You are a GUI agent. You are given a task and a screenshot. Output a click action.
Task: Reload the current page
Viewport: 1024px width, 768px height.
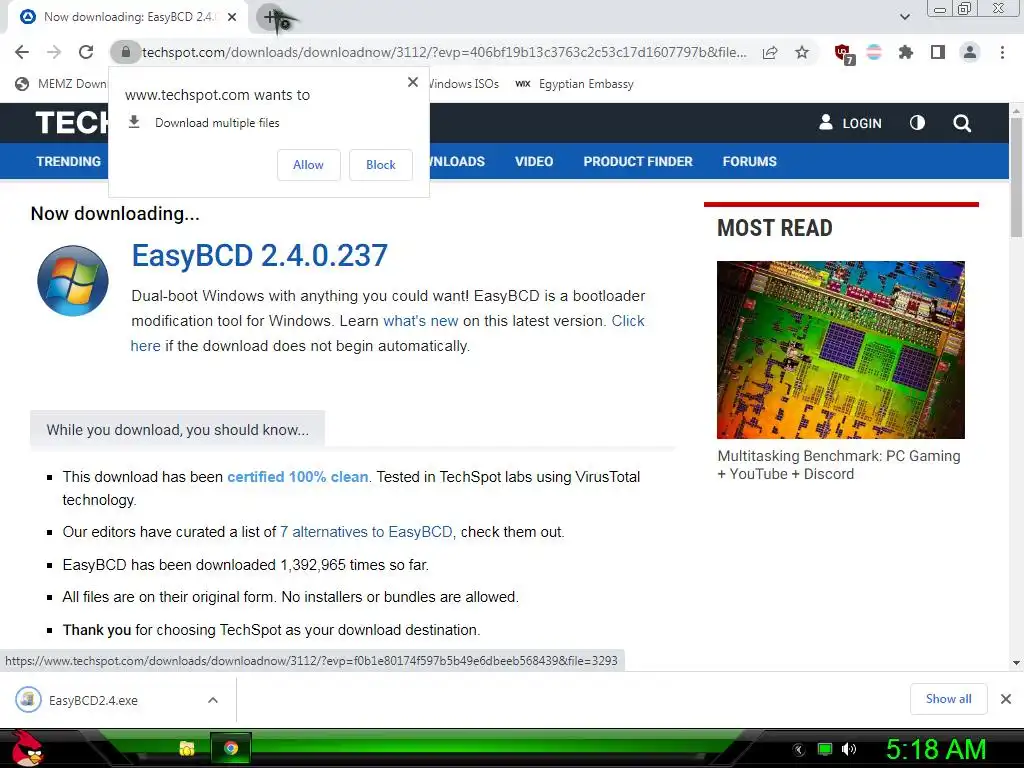[x=86, y=52]
